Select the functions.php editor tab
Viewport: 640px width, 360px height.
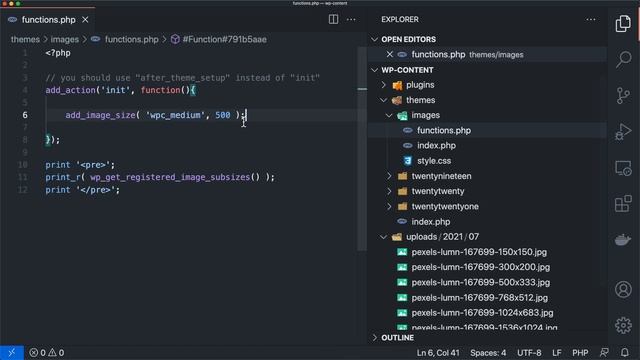pos(48,20)
